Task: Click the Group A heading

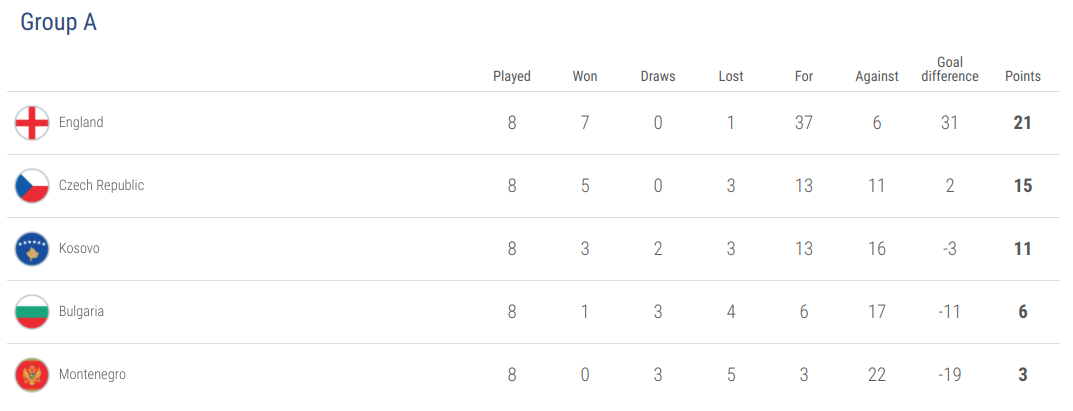Action: (x=58, y=23)
